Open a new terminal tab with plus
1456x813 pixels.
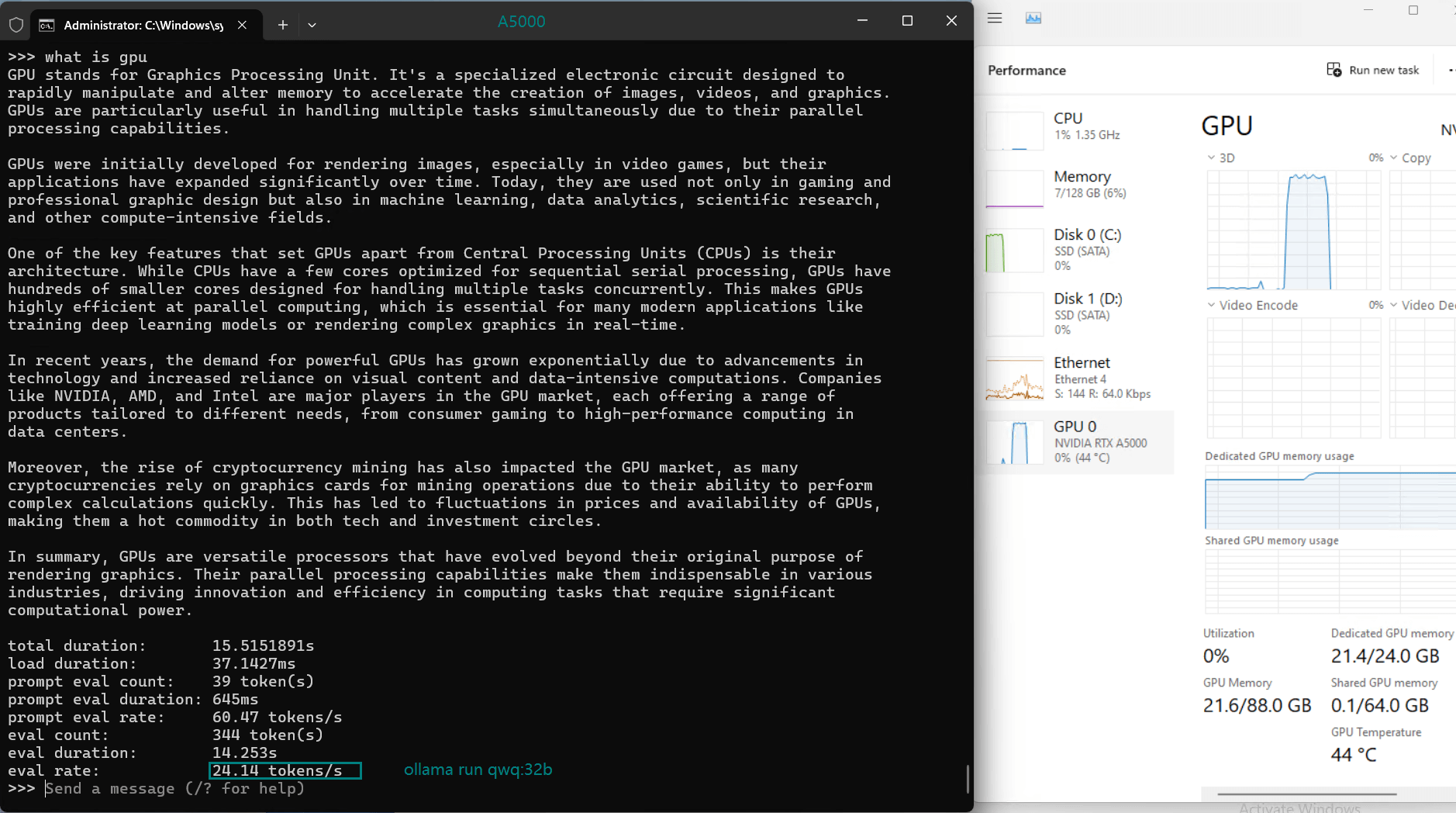click(x=283, y=25)
